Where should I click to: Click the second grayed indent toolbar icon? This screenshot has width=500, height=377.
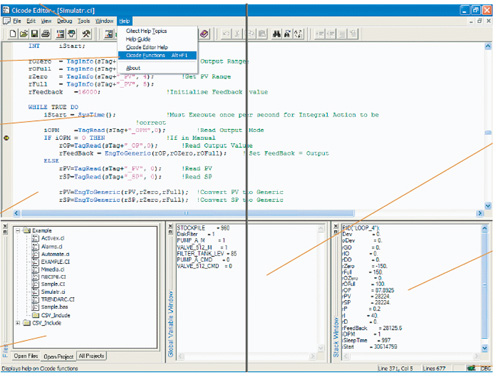click(x=331, y=34)
